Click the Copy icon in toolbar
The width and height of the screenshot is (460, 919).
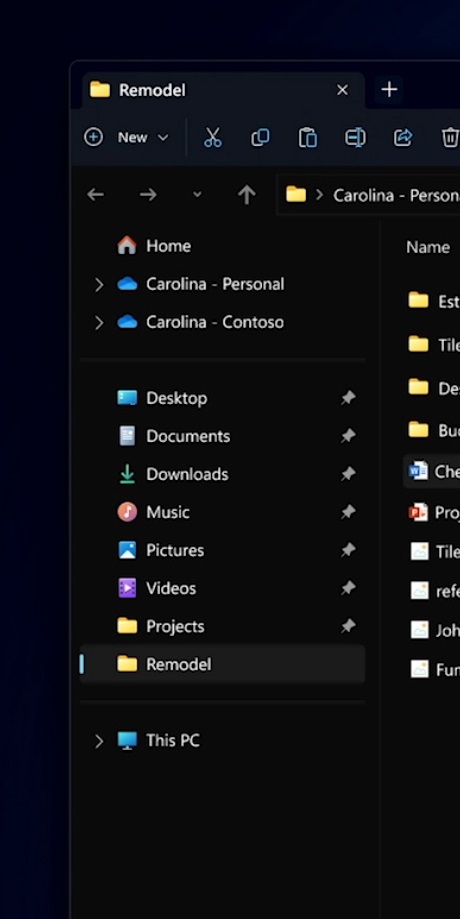pos(260,138)
